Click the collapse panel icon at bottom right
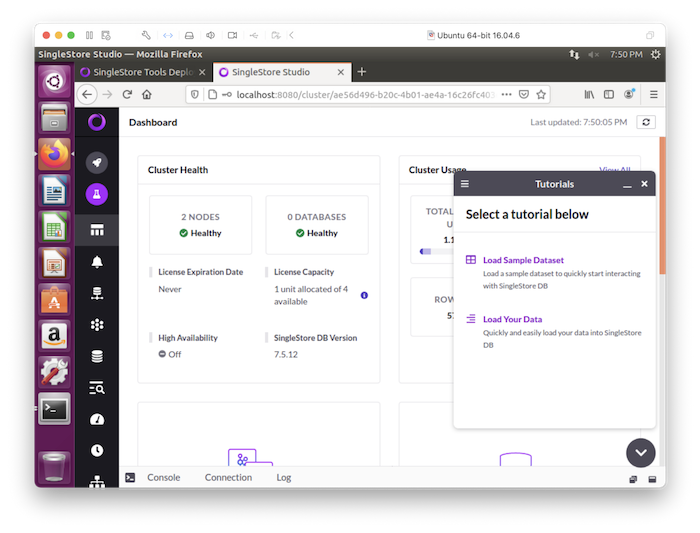 tap(652, 479)
